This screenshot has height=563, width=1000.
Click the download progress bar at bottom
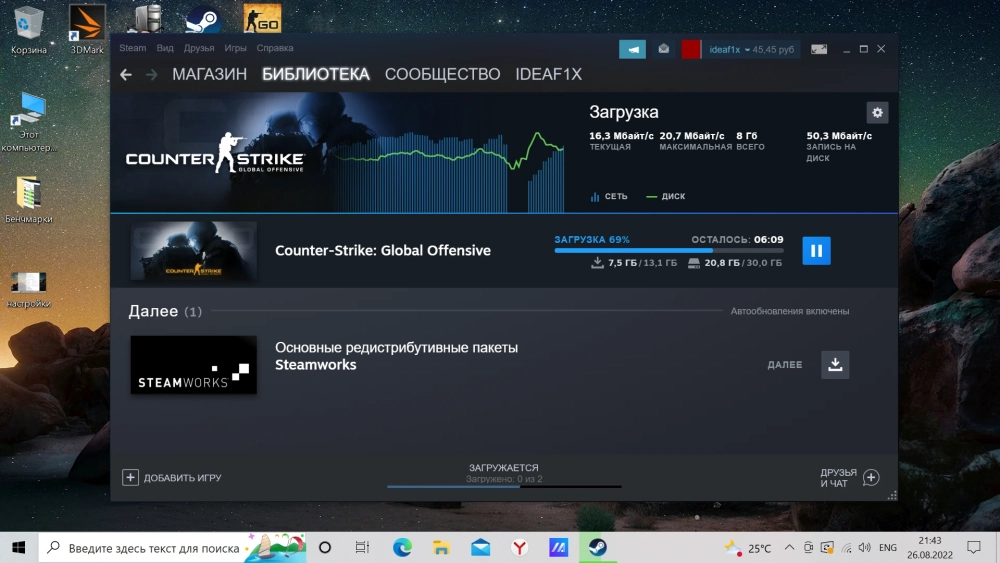(x=504, y=487)
